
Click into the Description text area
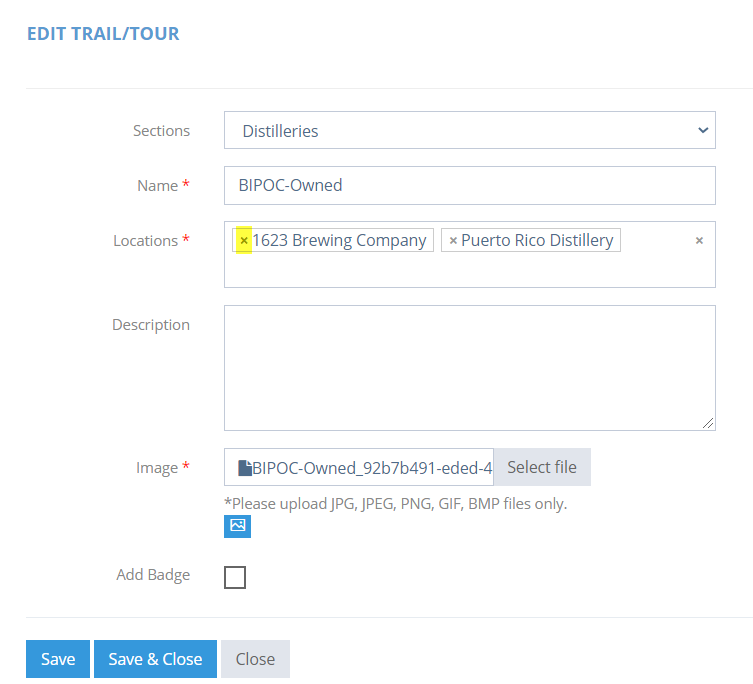coord(470,367)
